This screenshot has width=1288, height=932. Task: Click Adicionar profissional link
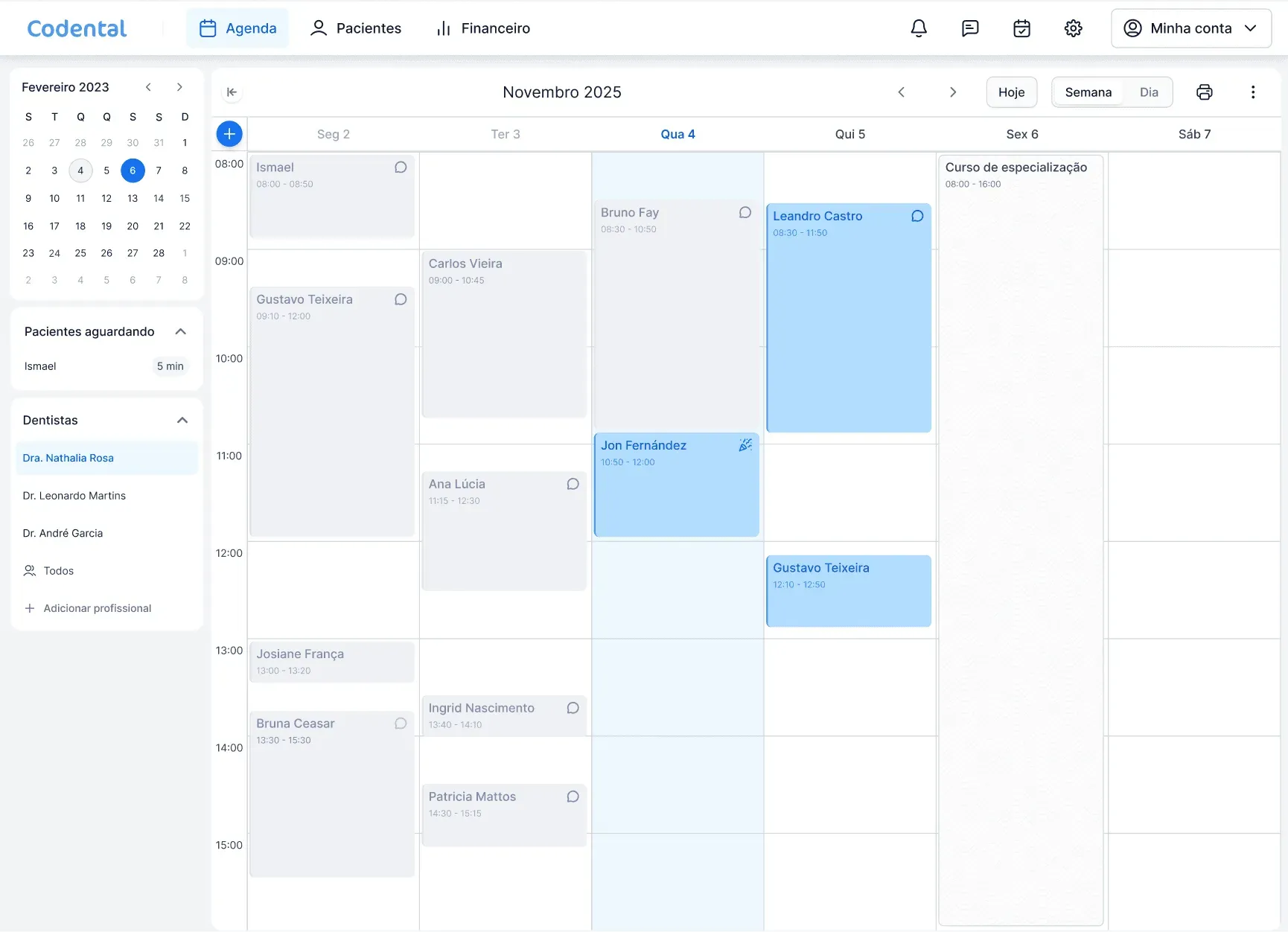[98, 608]
